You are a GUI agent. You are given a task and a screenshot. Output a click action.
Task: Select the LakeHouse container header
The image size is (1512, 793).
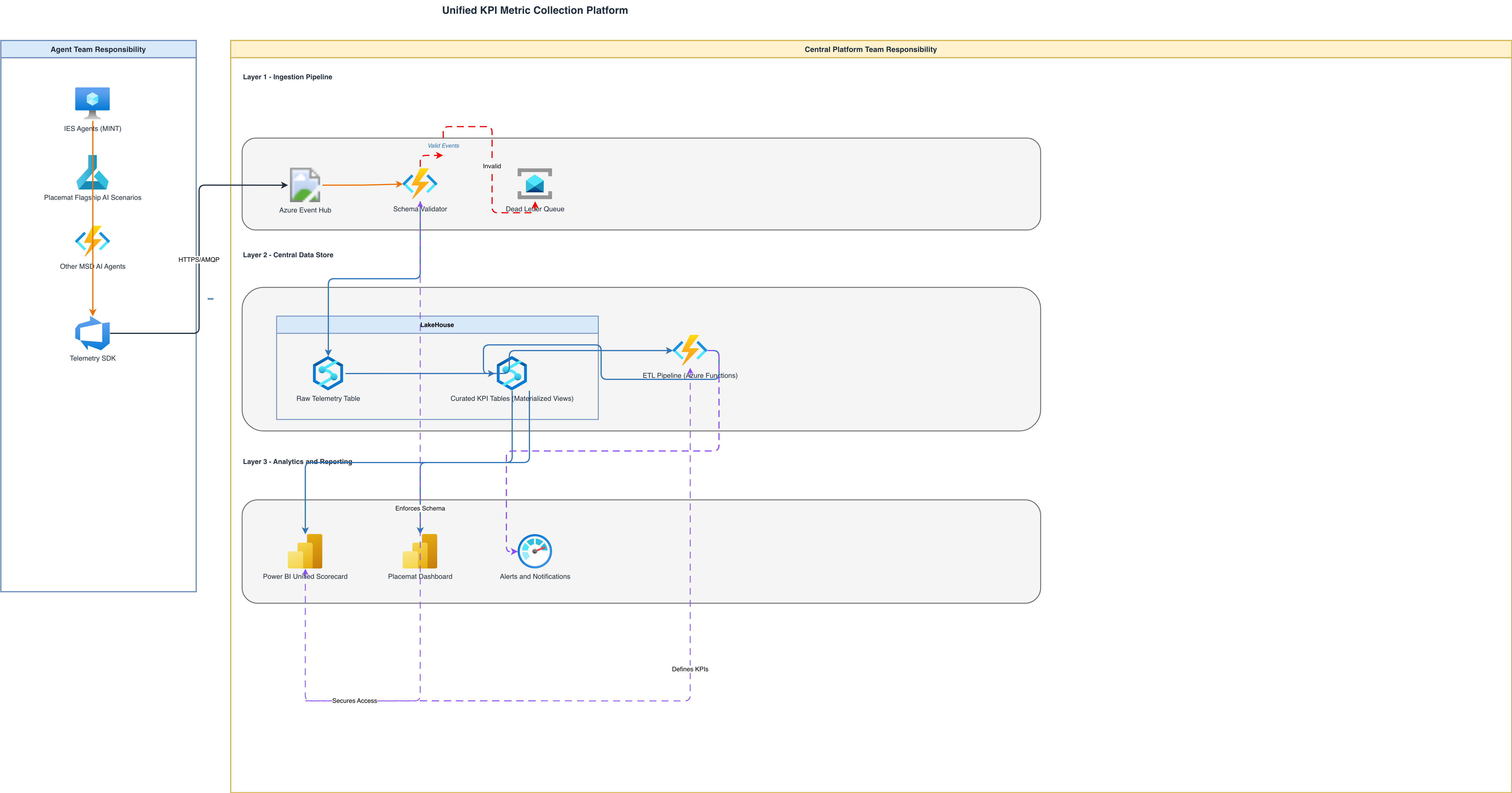[x=437, y=325]
